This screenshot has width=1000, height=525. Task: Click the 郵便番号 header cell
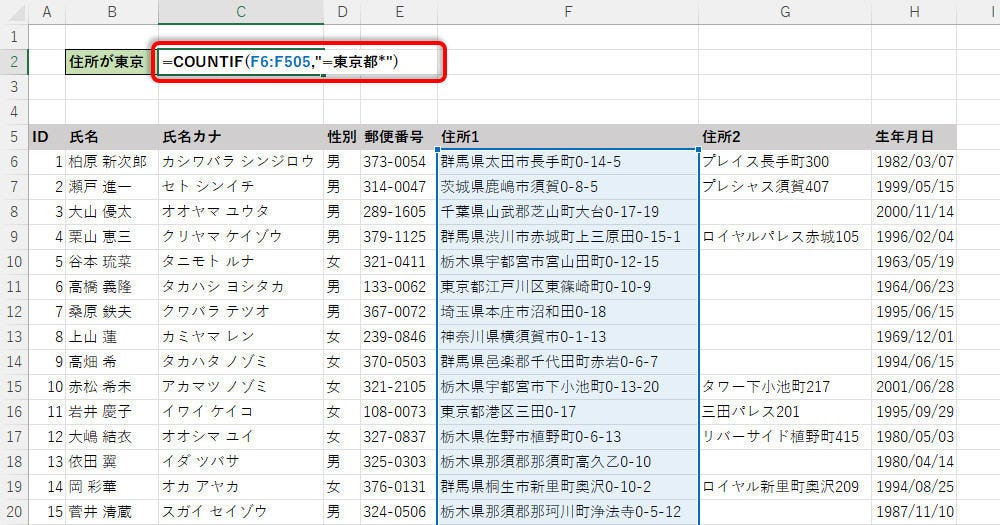tap(399, 136)
